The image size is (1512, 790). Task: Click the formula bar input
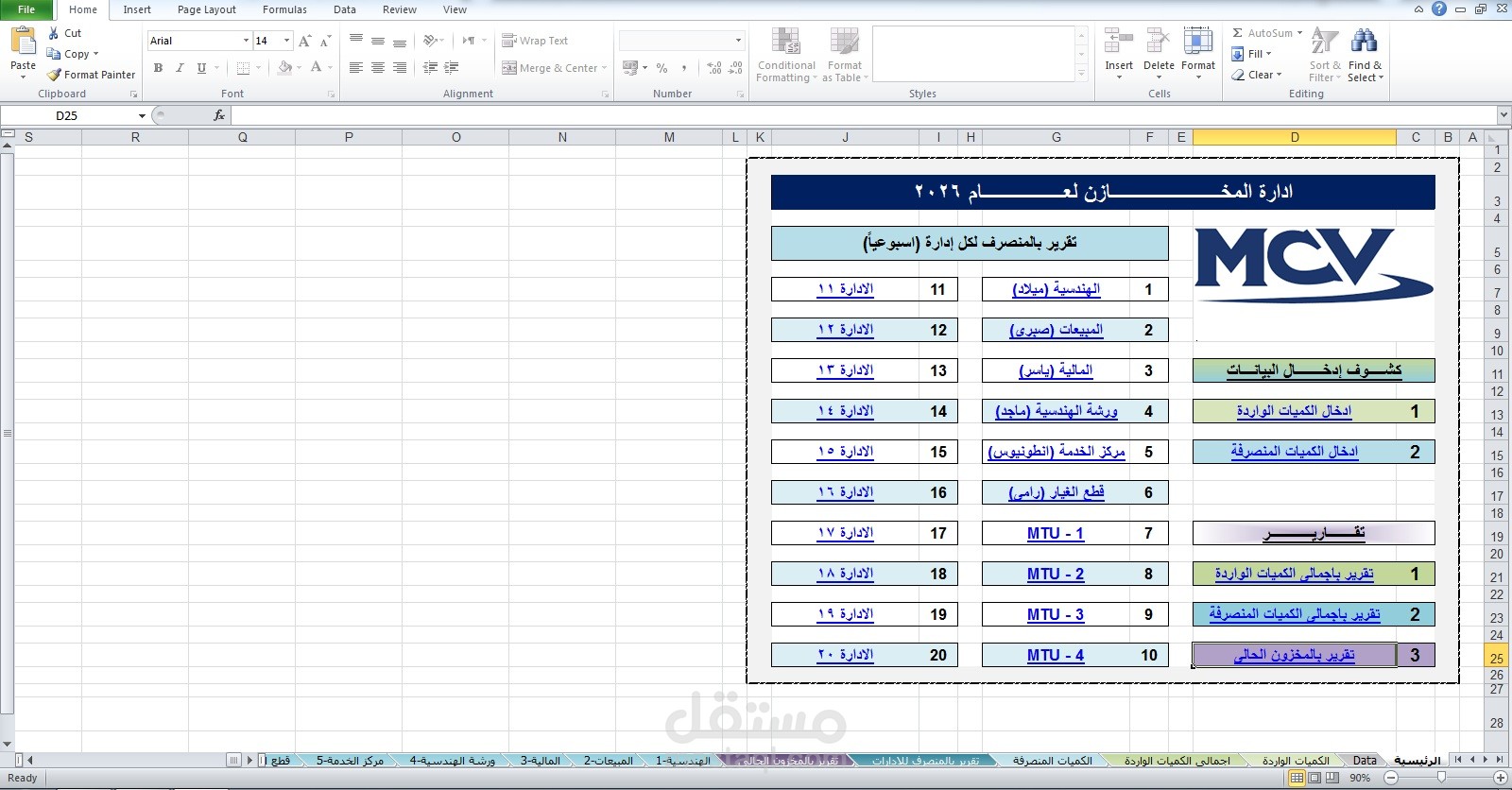[x=863, y=115]
